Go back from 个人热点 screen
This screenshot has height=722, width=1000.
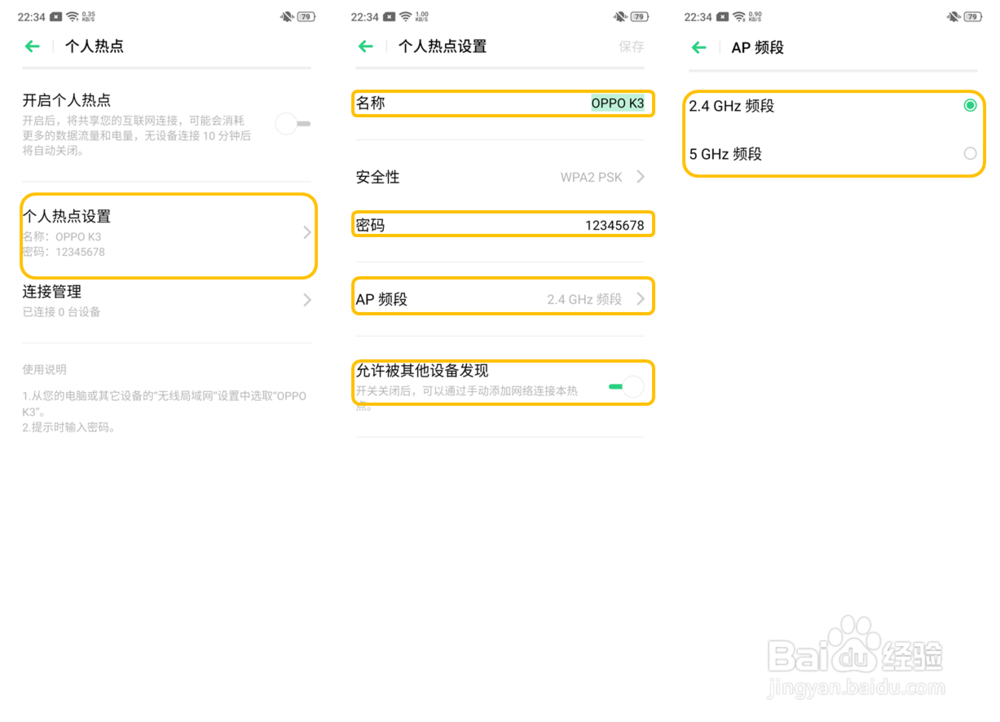(33, 46)
